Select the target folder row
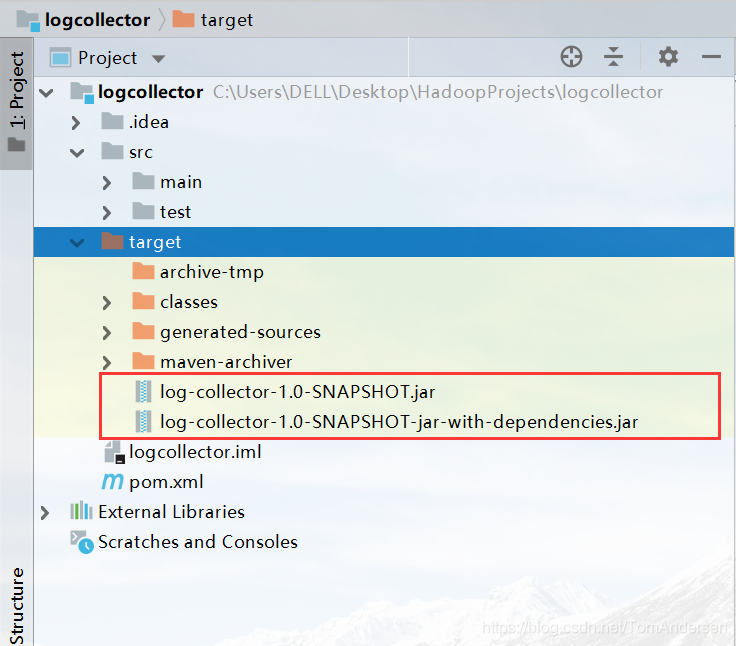Screen dimensions: 736x646 [383, 242]
